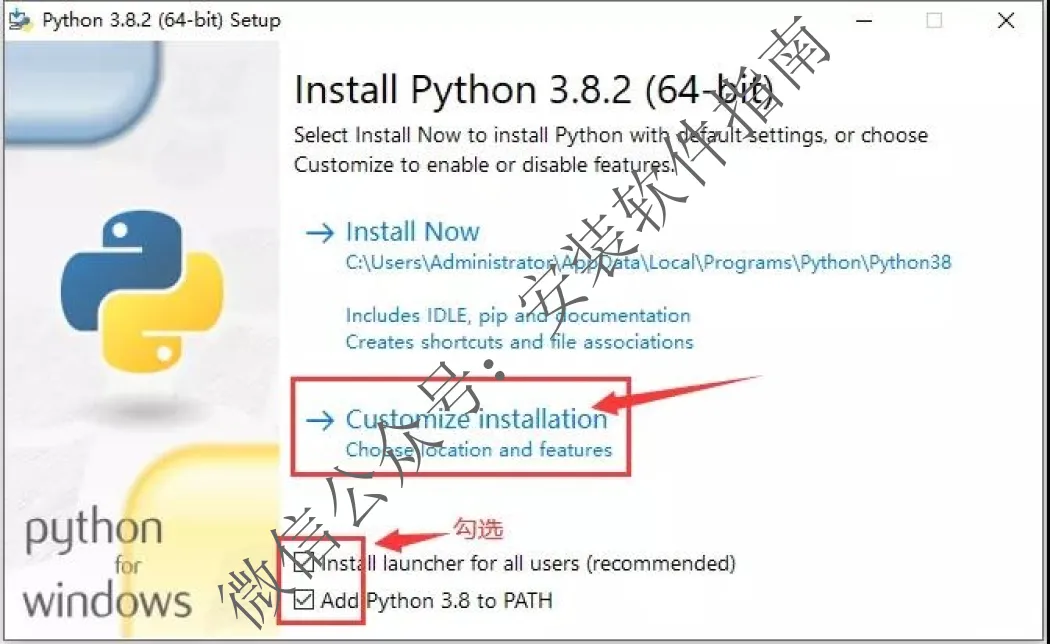1050x644 pixels.
Task: Start the Install Now option
Action: (x=412, y=232)
